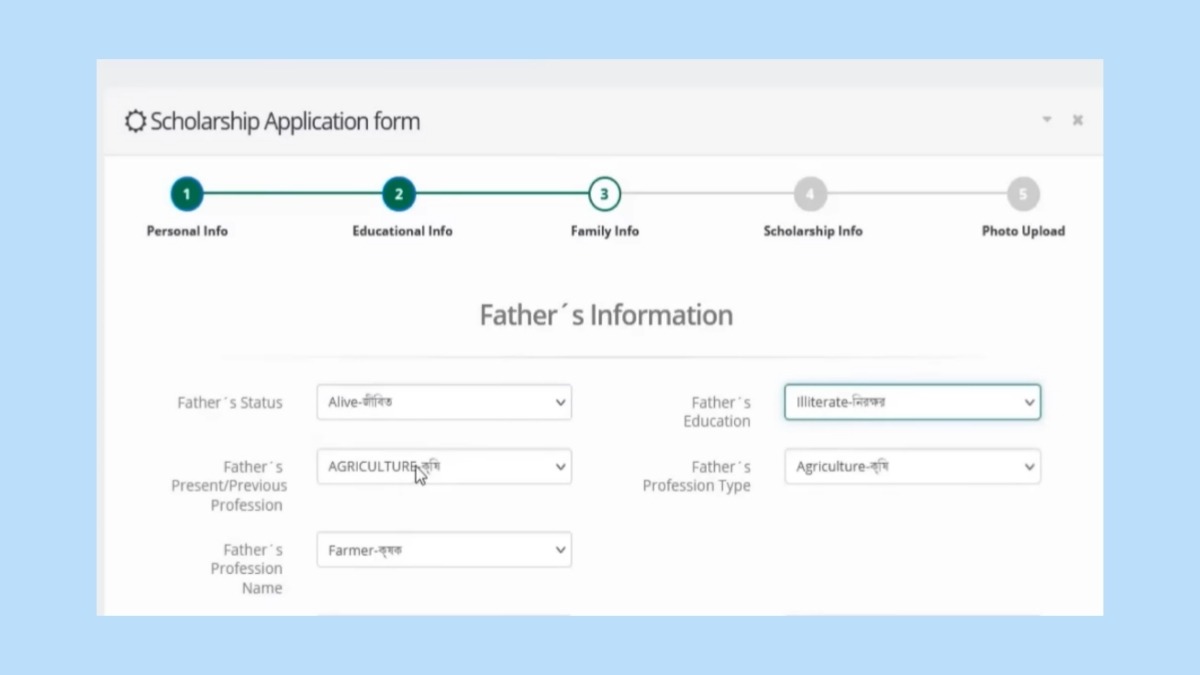1200x675 pixels.
Task: Close the Scholarship Application form panel
Action: pos(1078,120)
